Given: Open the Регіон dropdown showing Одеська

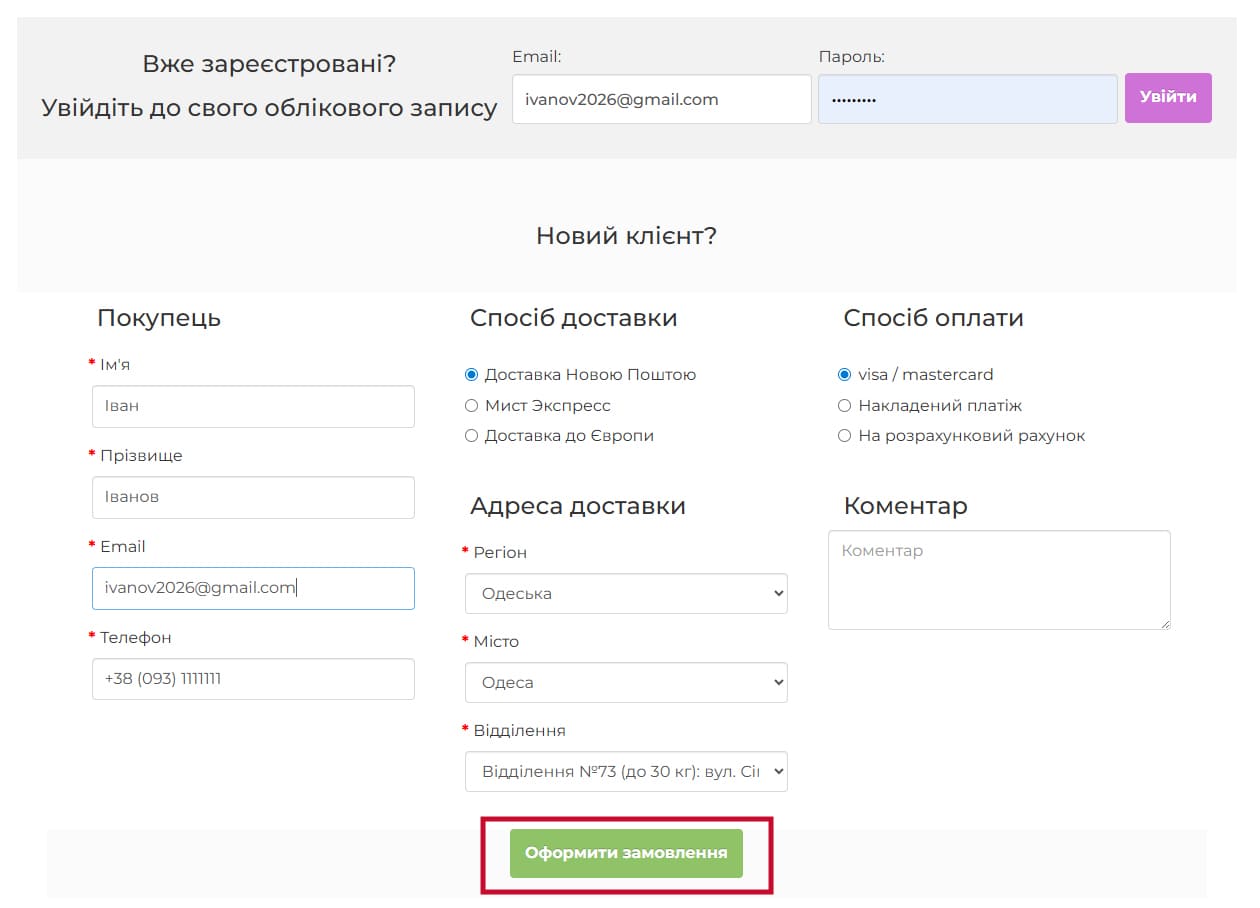Looking at the screenshot, I should [626, 593].
